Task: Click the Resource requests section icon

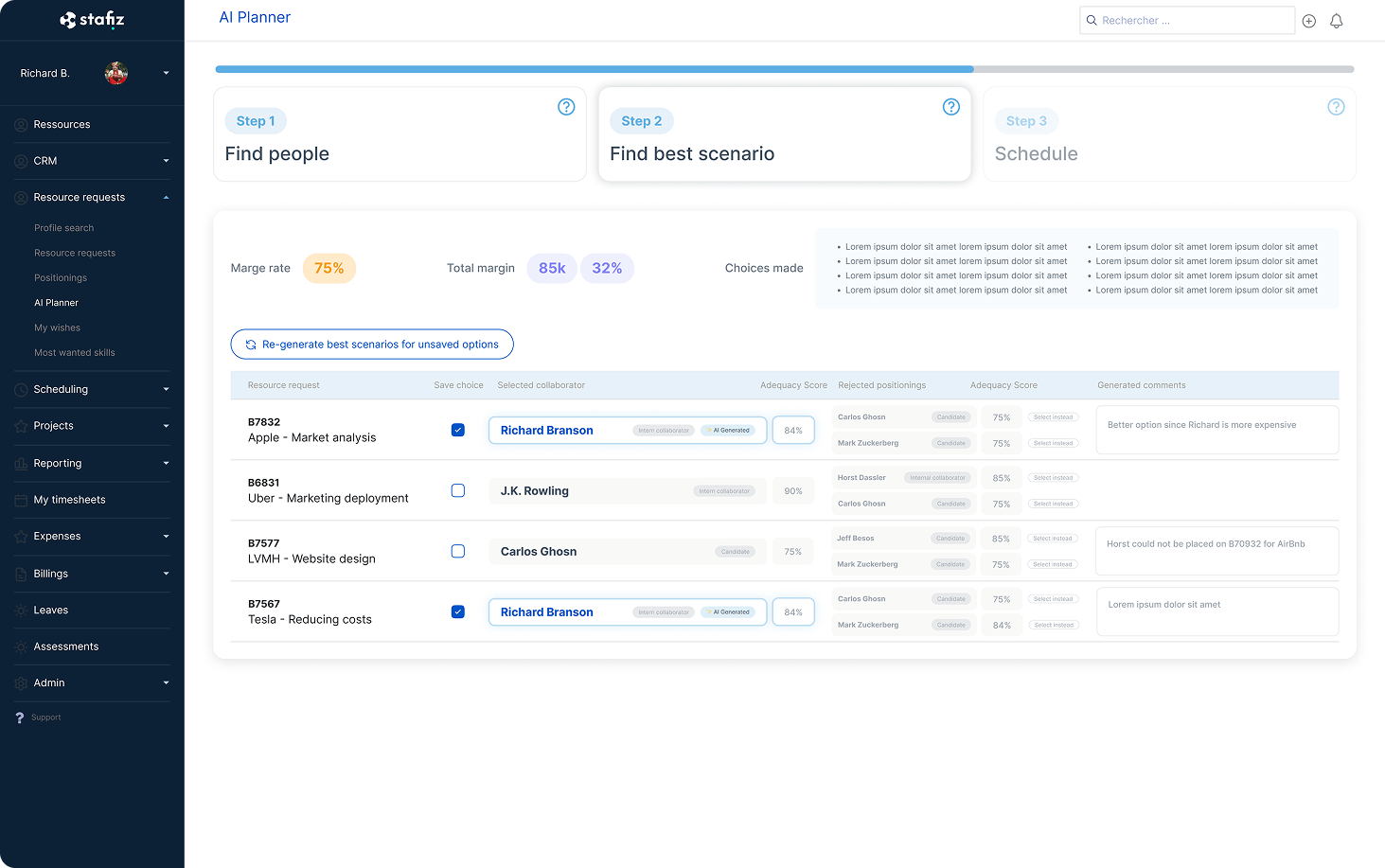Action: (21, 198)
